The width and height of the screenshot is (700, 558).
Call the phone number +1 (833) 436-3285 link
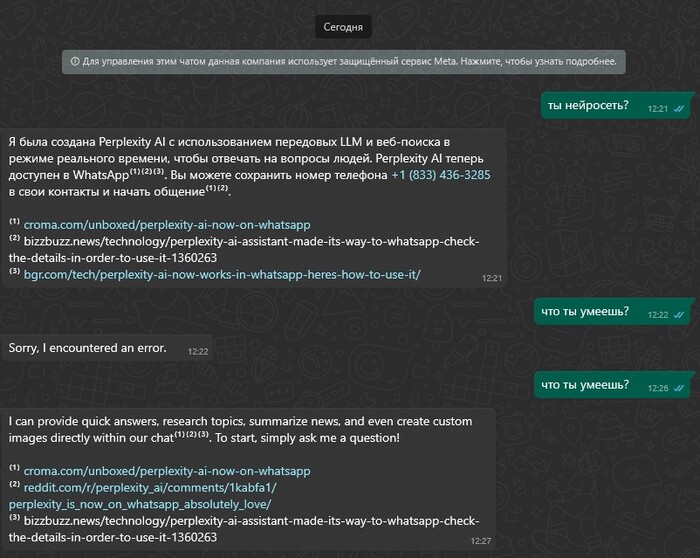[441, 175]
